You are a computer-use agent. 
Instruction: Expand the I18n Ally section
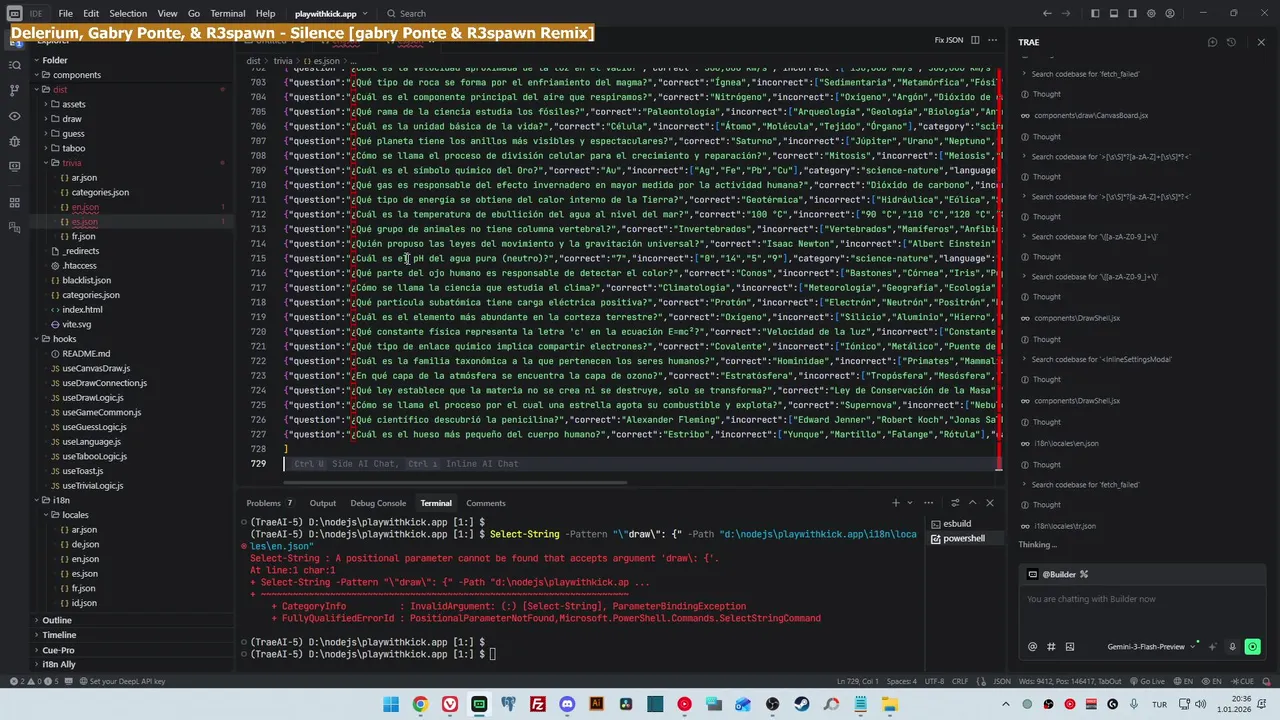(x=59, y=664)
